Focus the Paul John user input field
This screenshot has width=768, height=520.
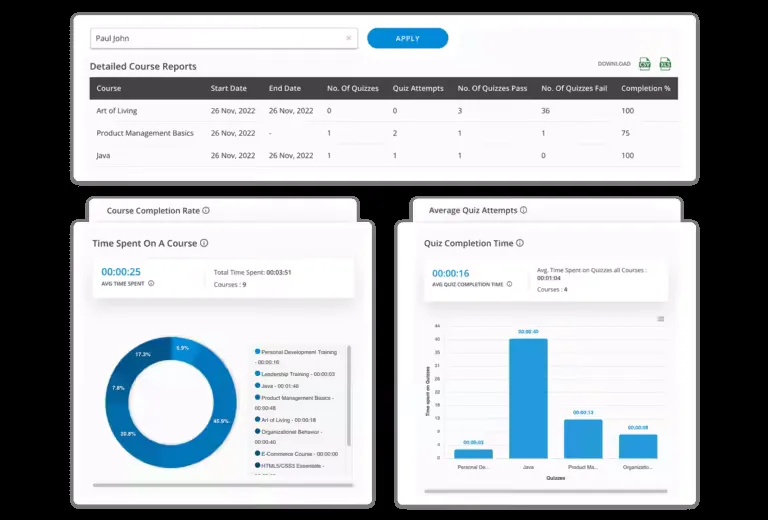click(x=224, y=38)
